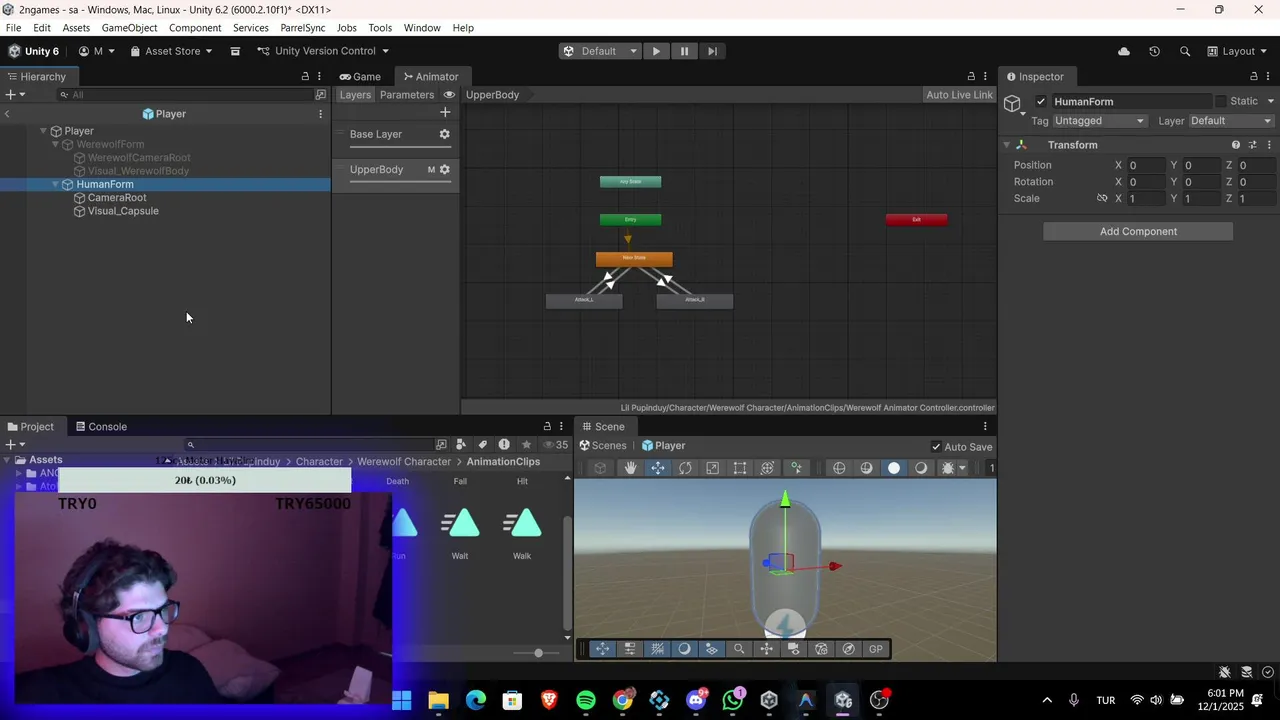Select the Rotate tool in Scene toolbar

pos(685,468)
